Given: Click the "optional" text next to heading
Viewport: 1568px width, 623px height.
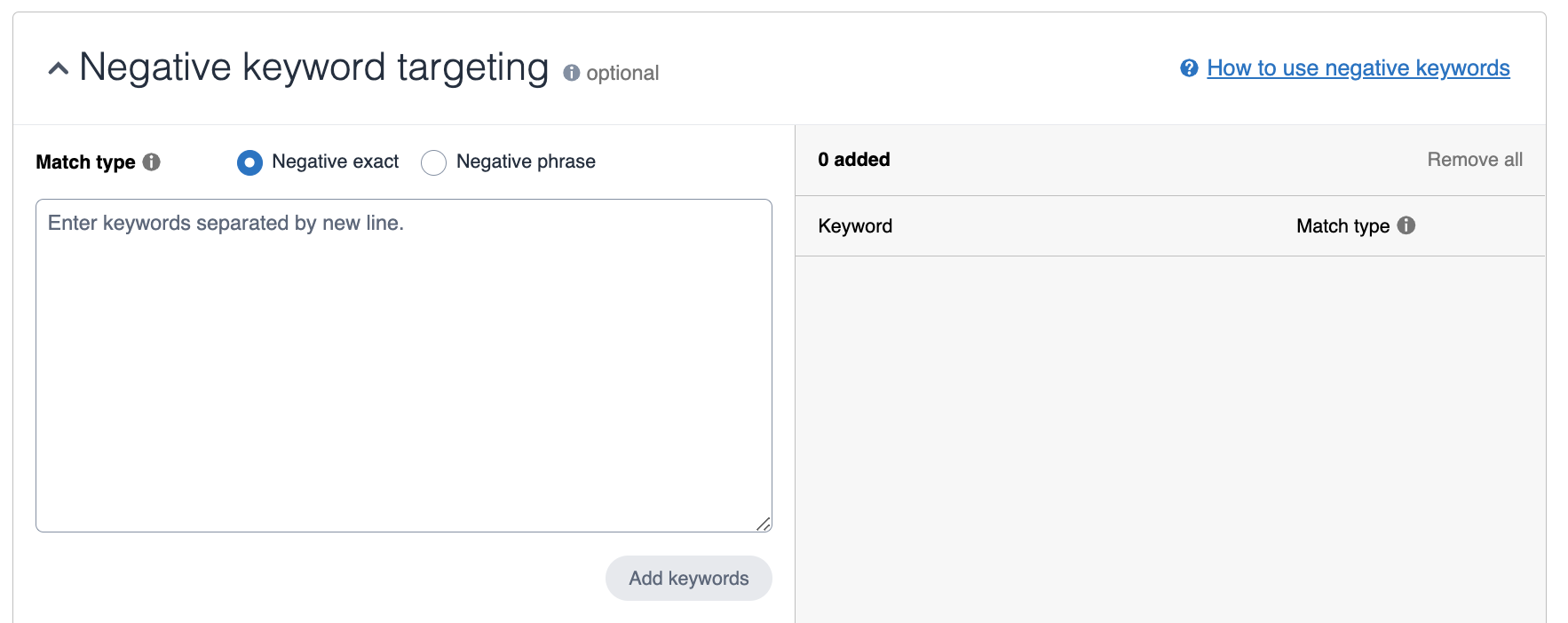Looking at the screenshot, I should tap(622, 73).
